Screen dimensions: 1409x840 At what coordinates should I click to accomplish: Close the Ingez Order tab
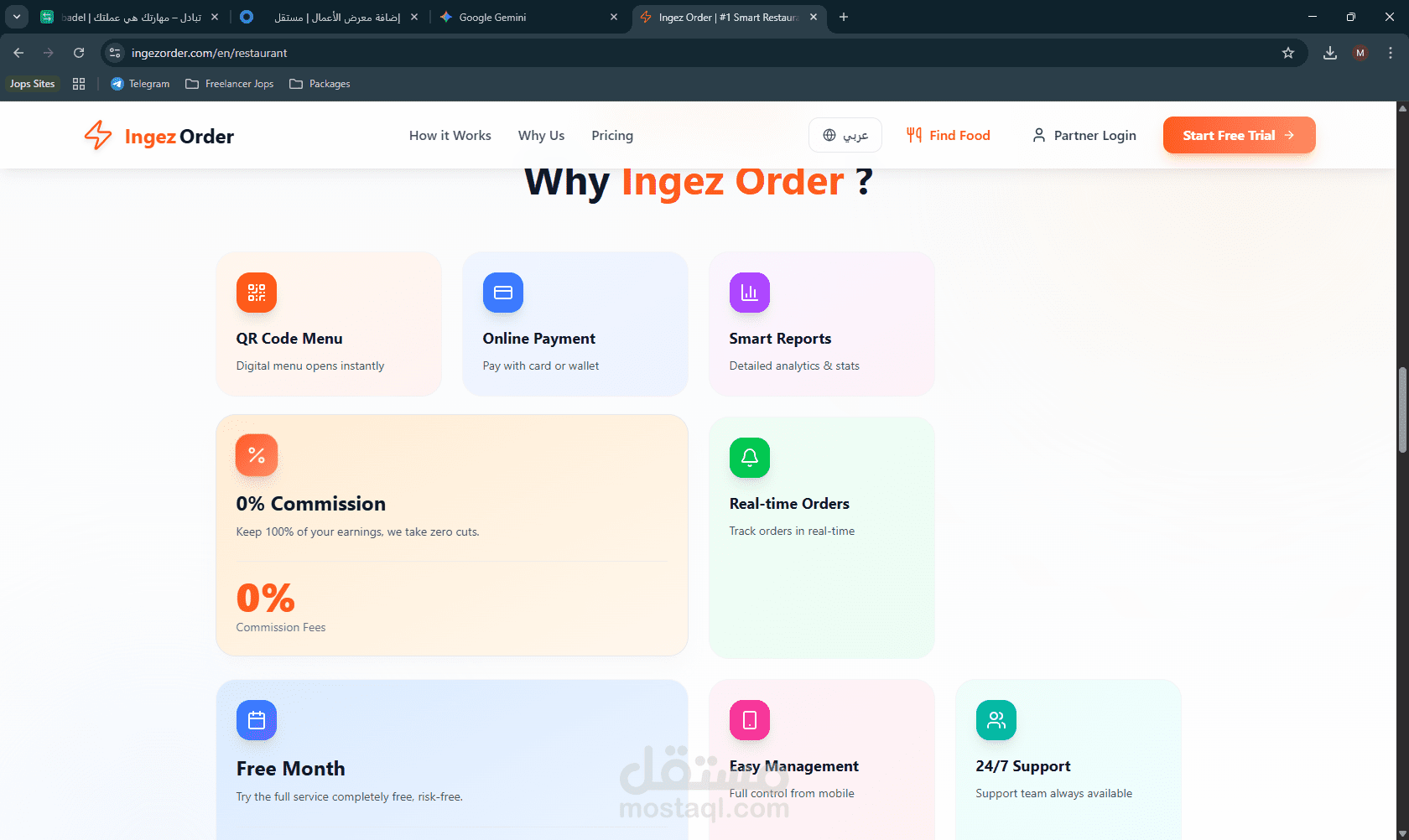point(814,17)
